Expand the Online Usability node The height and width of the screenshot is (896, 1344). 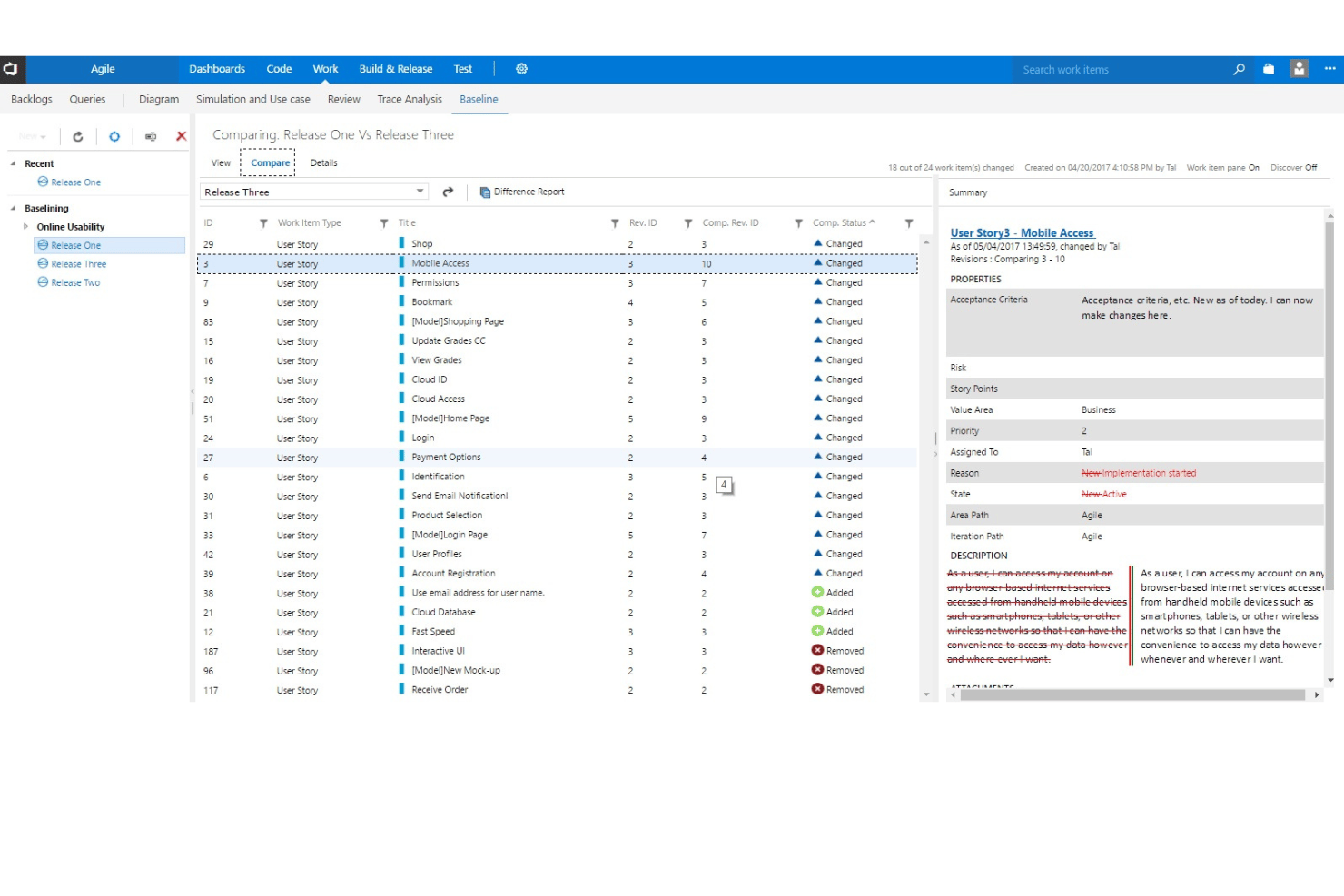point(25,227)
